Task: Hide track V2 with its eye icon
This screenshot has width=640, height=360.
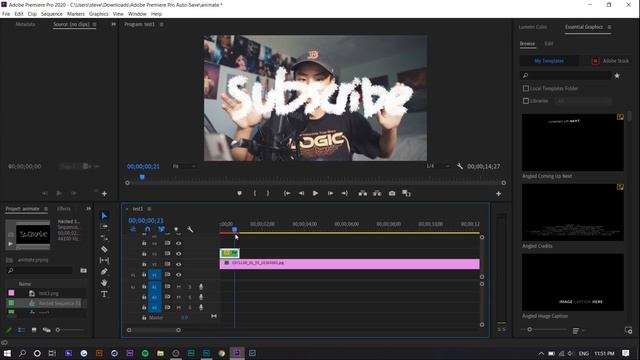Action: click(178, 264)
